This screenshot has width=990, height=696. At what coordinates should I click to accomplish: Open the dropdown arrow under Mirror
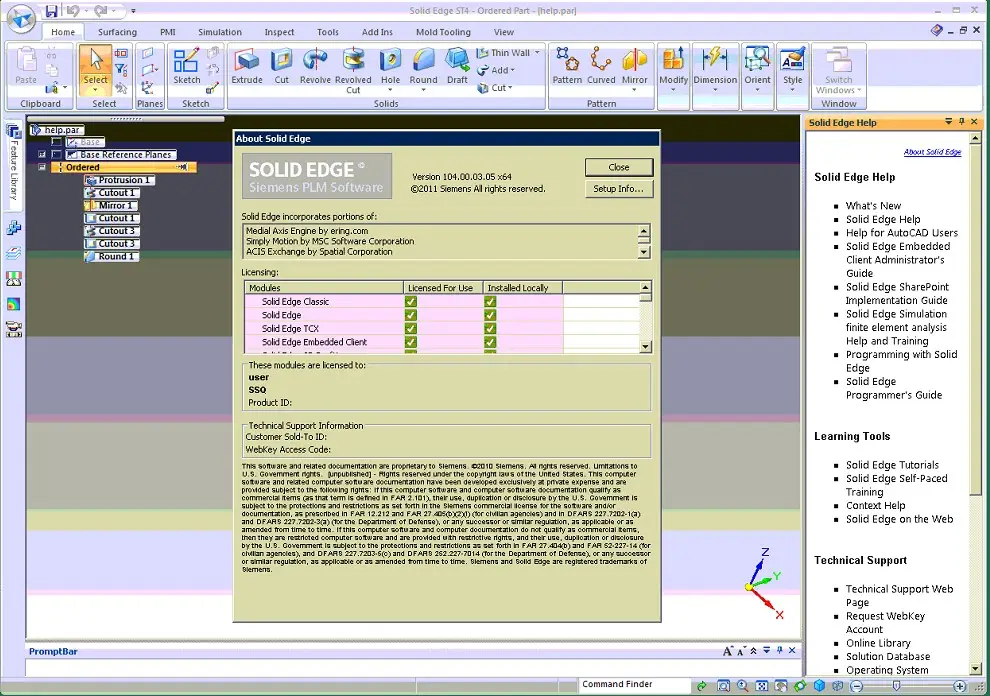point(635,90)
